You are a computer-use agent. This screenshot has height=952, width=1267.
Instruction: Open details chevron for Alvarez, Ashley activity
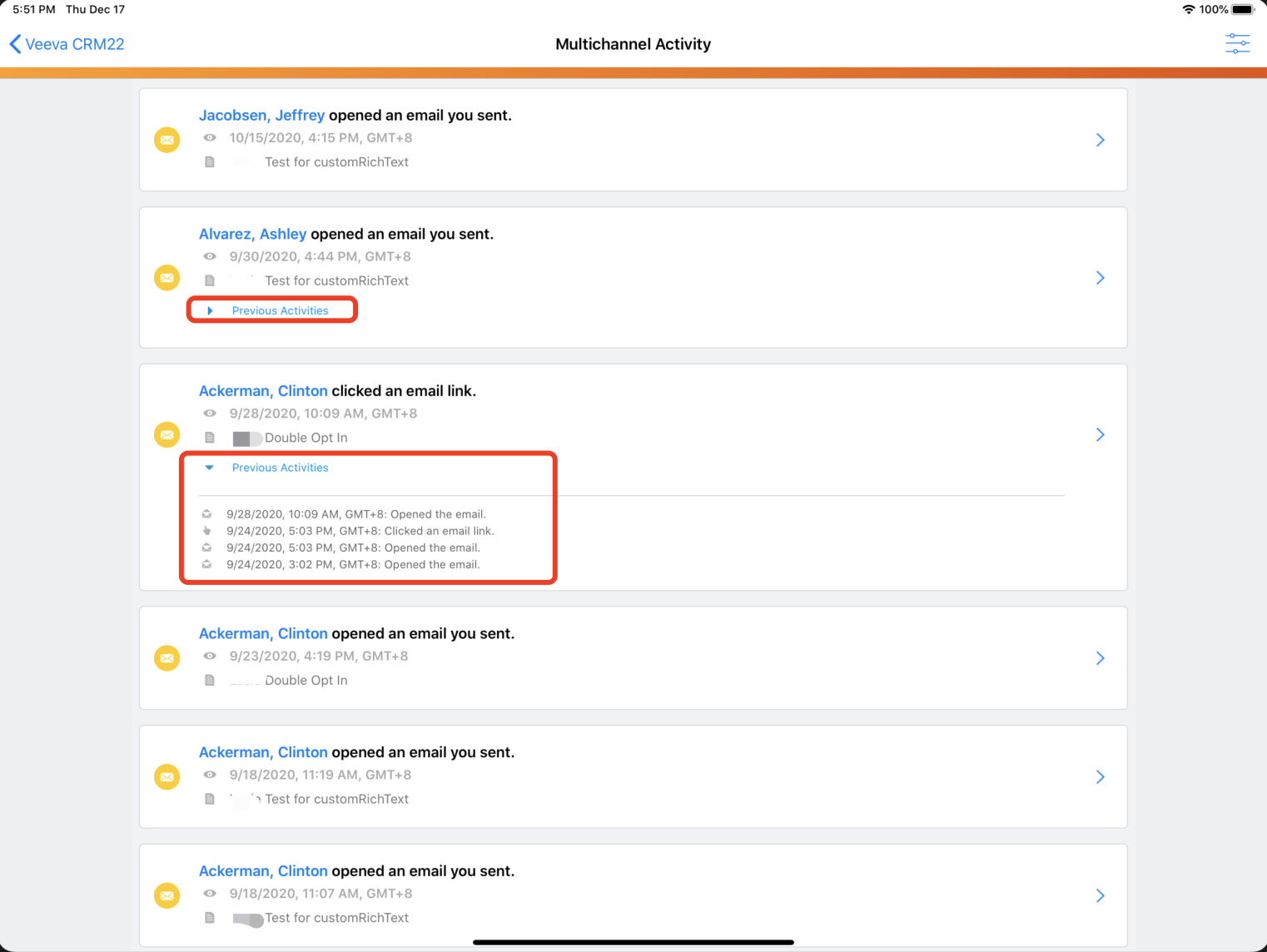[x=1100, y=277]
